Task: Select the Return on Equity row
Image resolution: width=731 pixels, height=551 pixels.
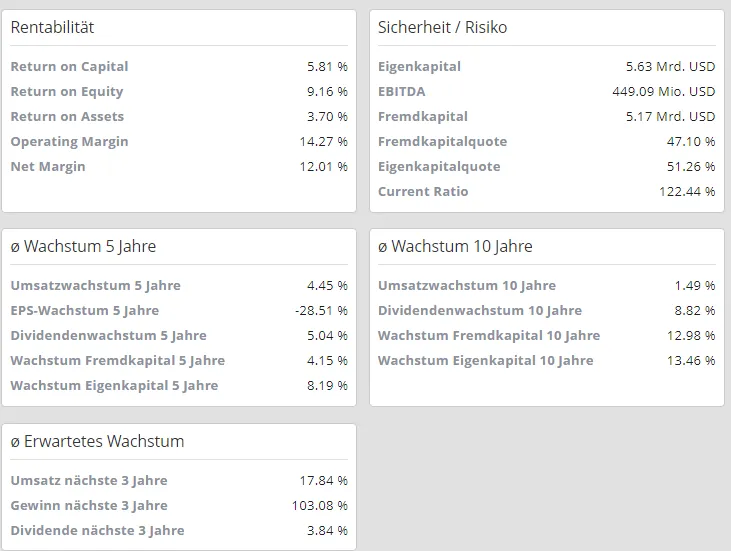Action: coord(179,91)
